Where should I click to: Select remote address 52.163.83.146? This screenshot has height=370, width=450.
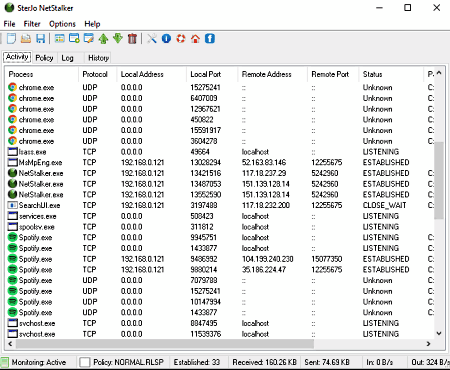pyautogui.click(x=264, y=163)
